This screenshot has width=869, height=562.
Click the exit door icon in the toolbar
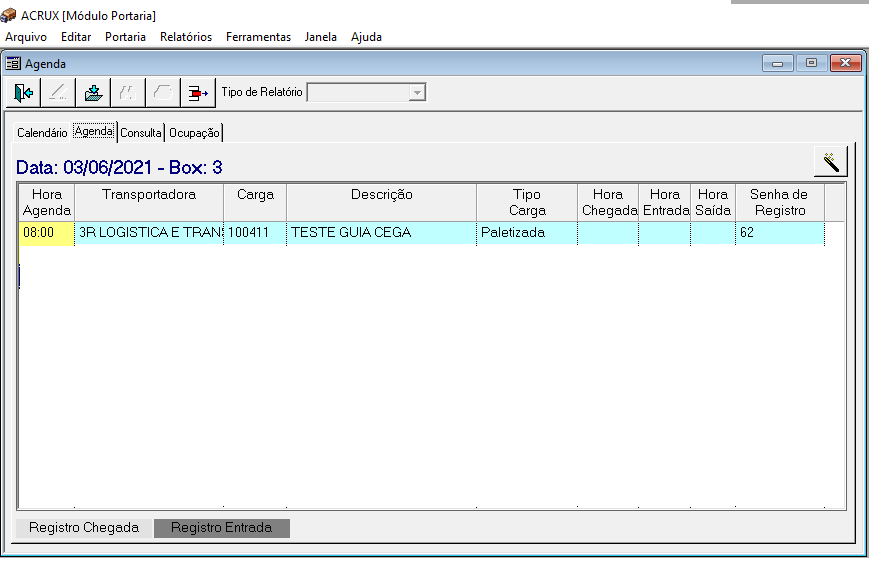[x=23, y=93]
